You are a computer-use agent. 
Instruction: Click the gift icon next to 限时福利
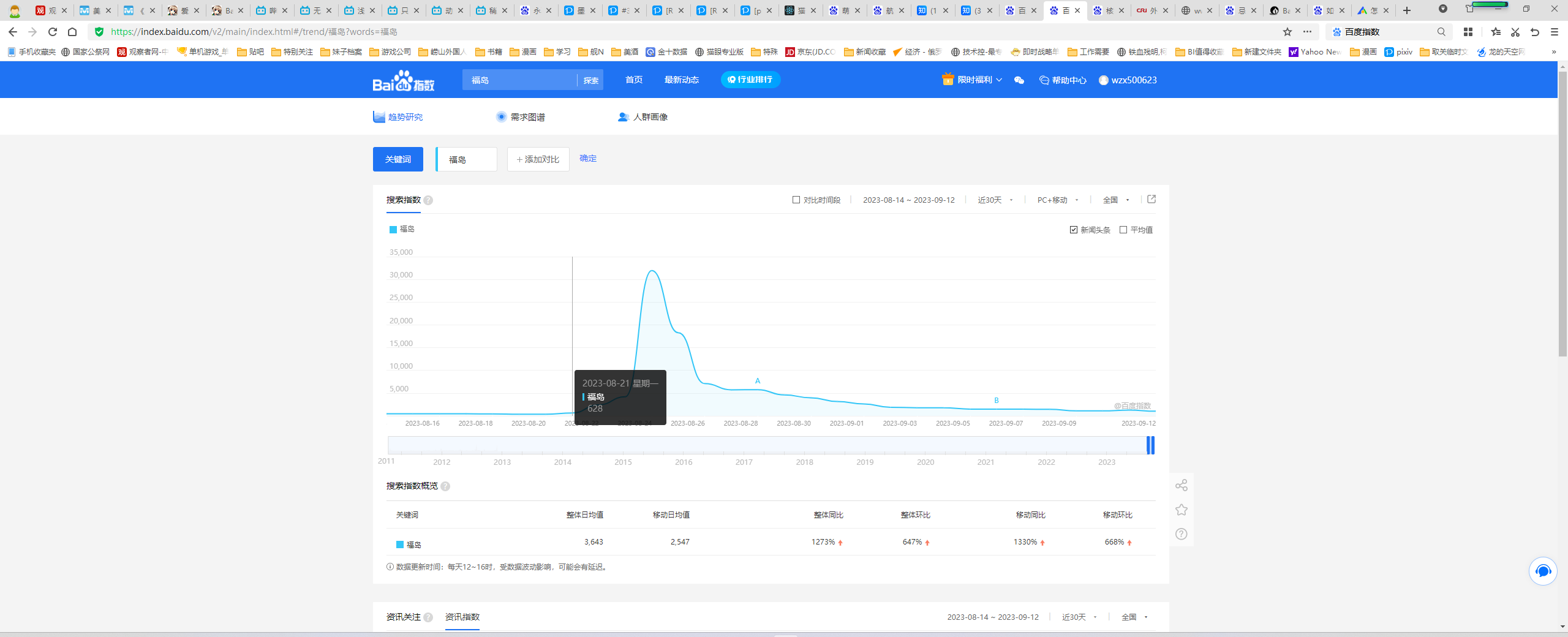coord(948,79)
